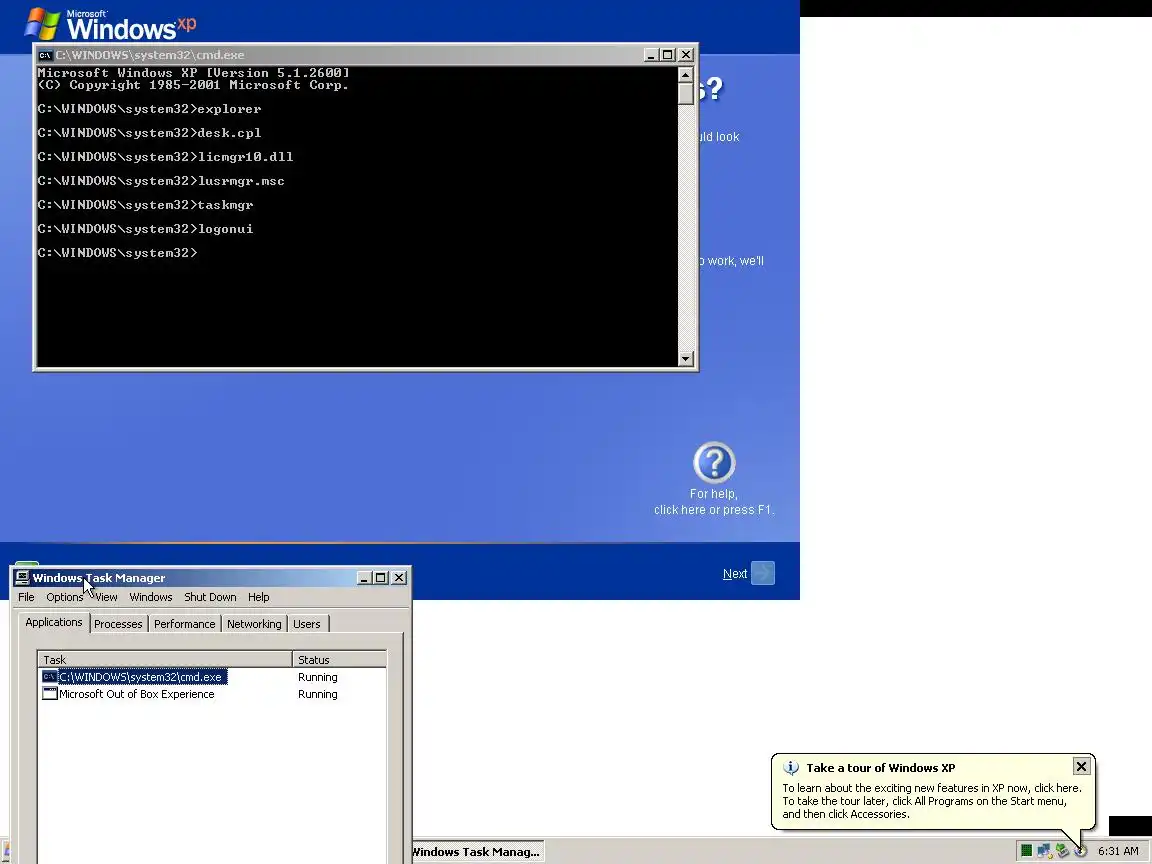Click the Out of Box Experience task icon
This screenshot has width=1152, height=864.
49,694
